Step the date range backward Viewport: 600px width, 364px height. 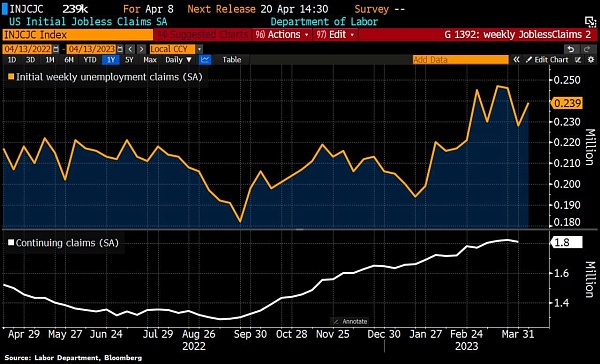pyautogui.click(x=130, y=49)
